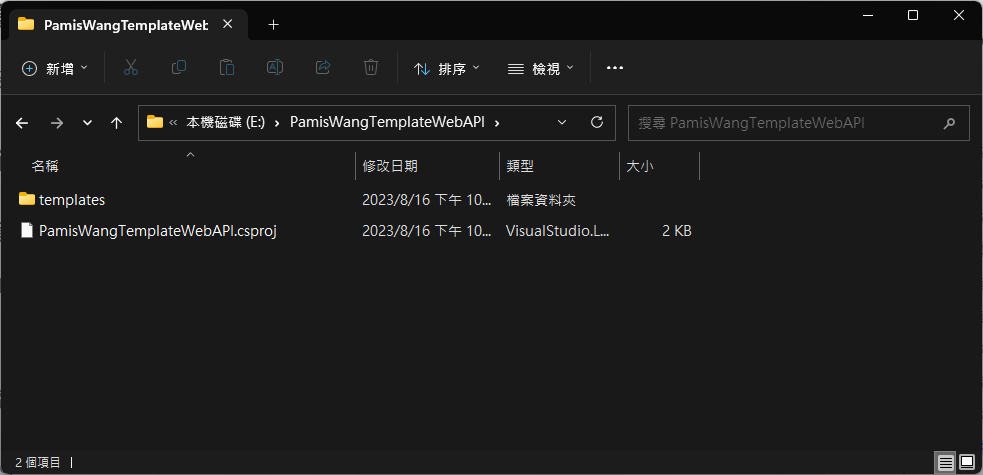Click the search magnifier icon
This screenshot has height=475, width=983.
(x=949, y=123)
